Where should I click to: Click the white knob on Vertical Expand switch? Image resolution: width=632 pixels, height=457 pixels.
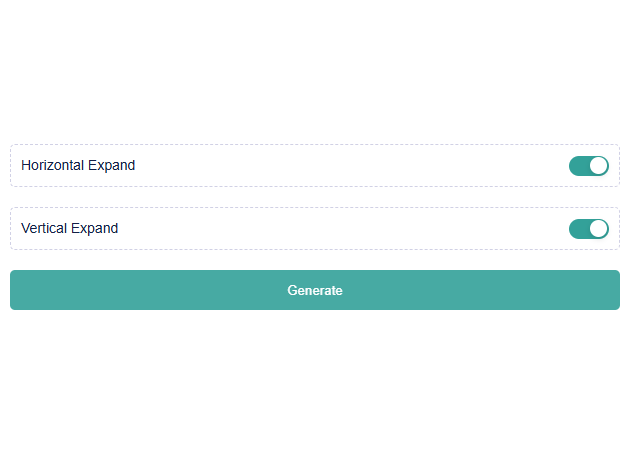click(x=598, y=229)
